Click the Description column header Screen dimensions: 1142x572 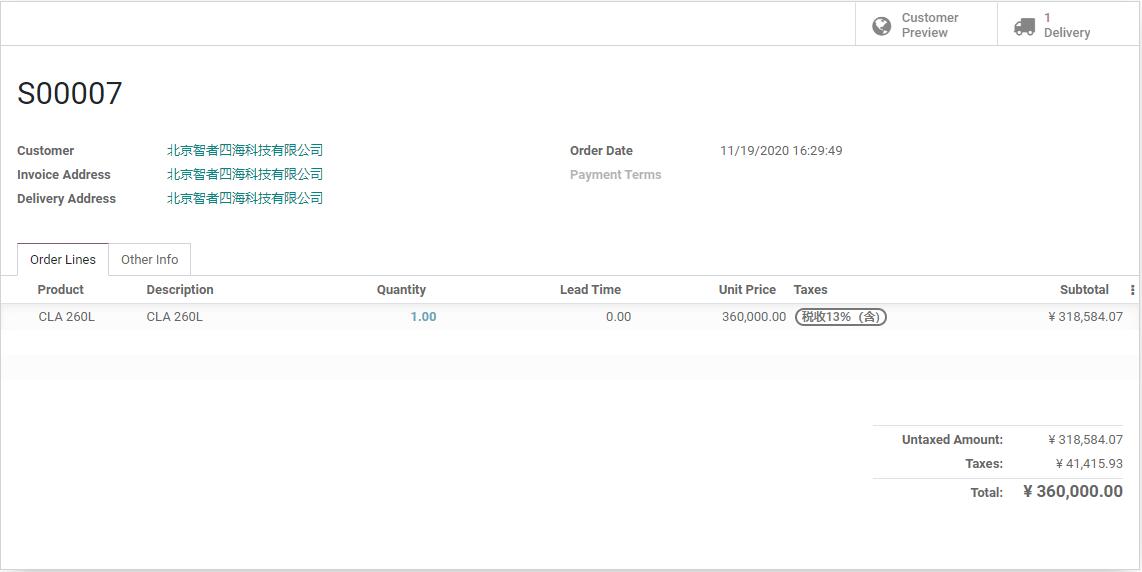pyautogui.click(x=180, y=289)
